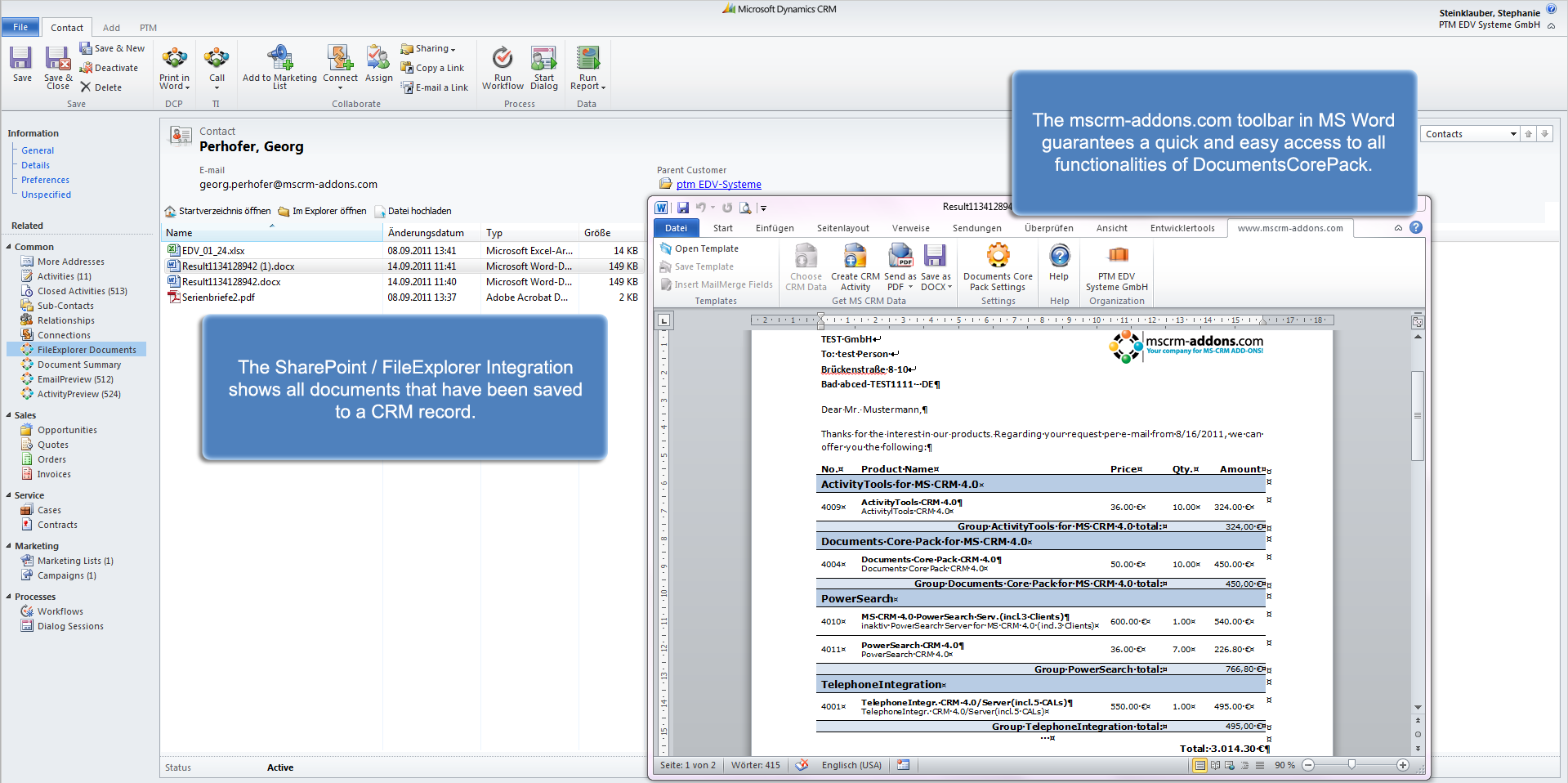Collapse the Common section
The height and width of the screenshot is (783, 1568).
tap(9, 247)
